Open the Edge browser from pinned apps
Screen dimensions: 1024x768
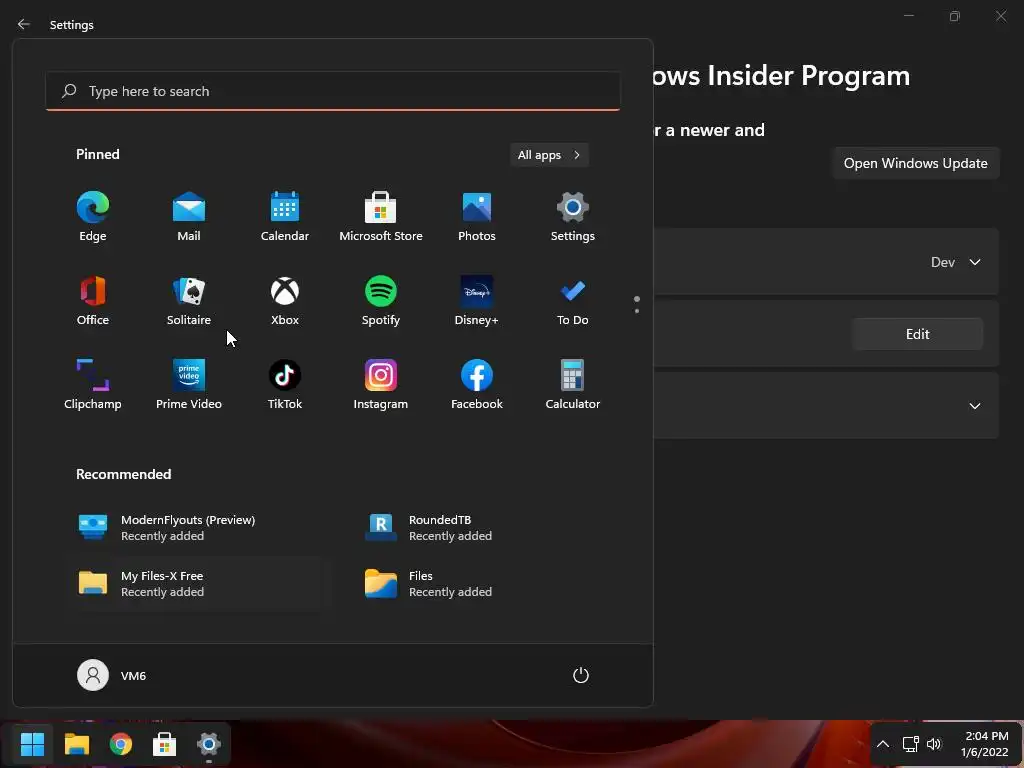(93, 217)
